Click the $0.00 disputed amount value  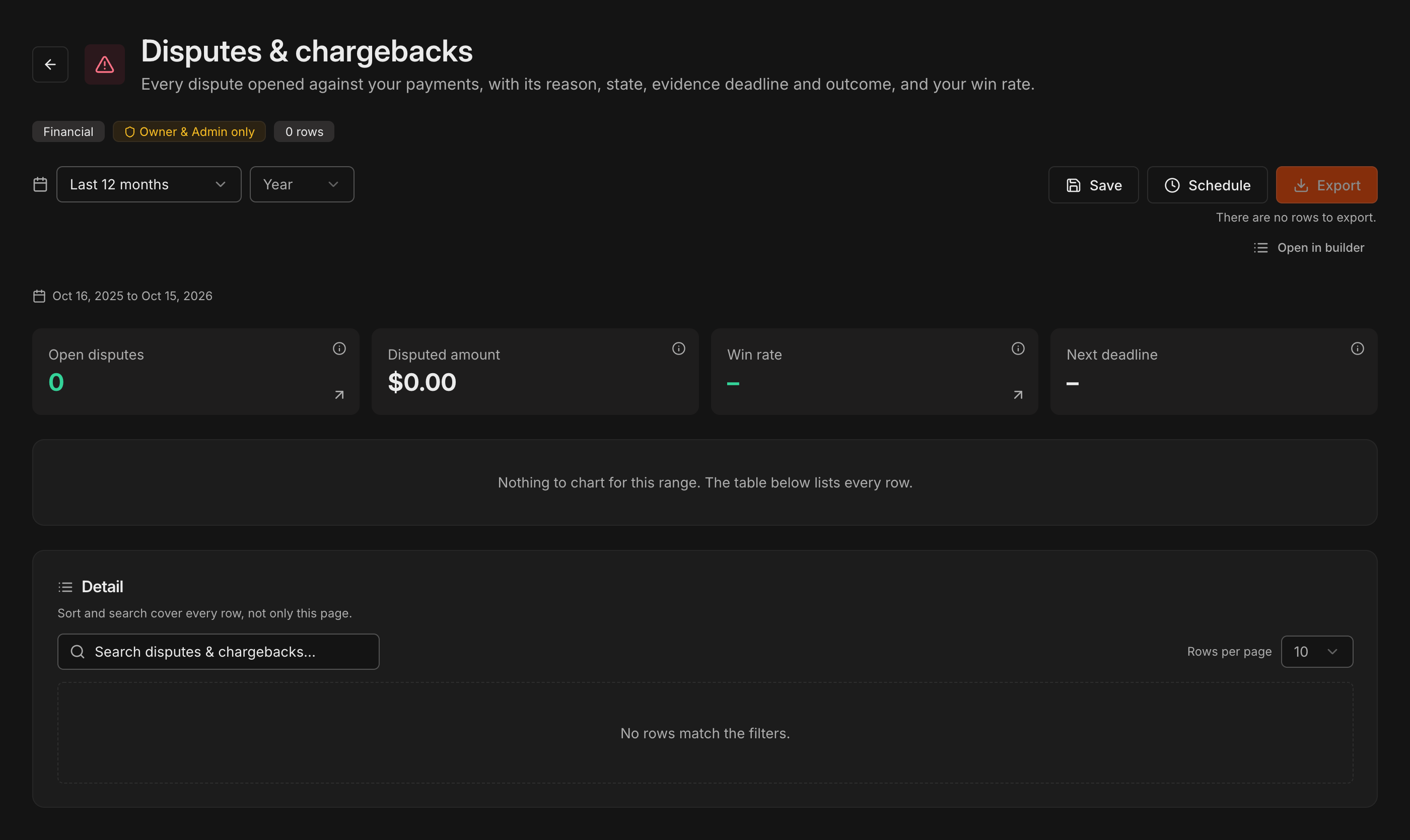point(421,382)
